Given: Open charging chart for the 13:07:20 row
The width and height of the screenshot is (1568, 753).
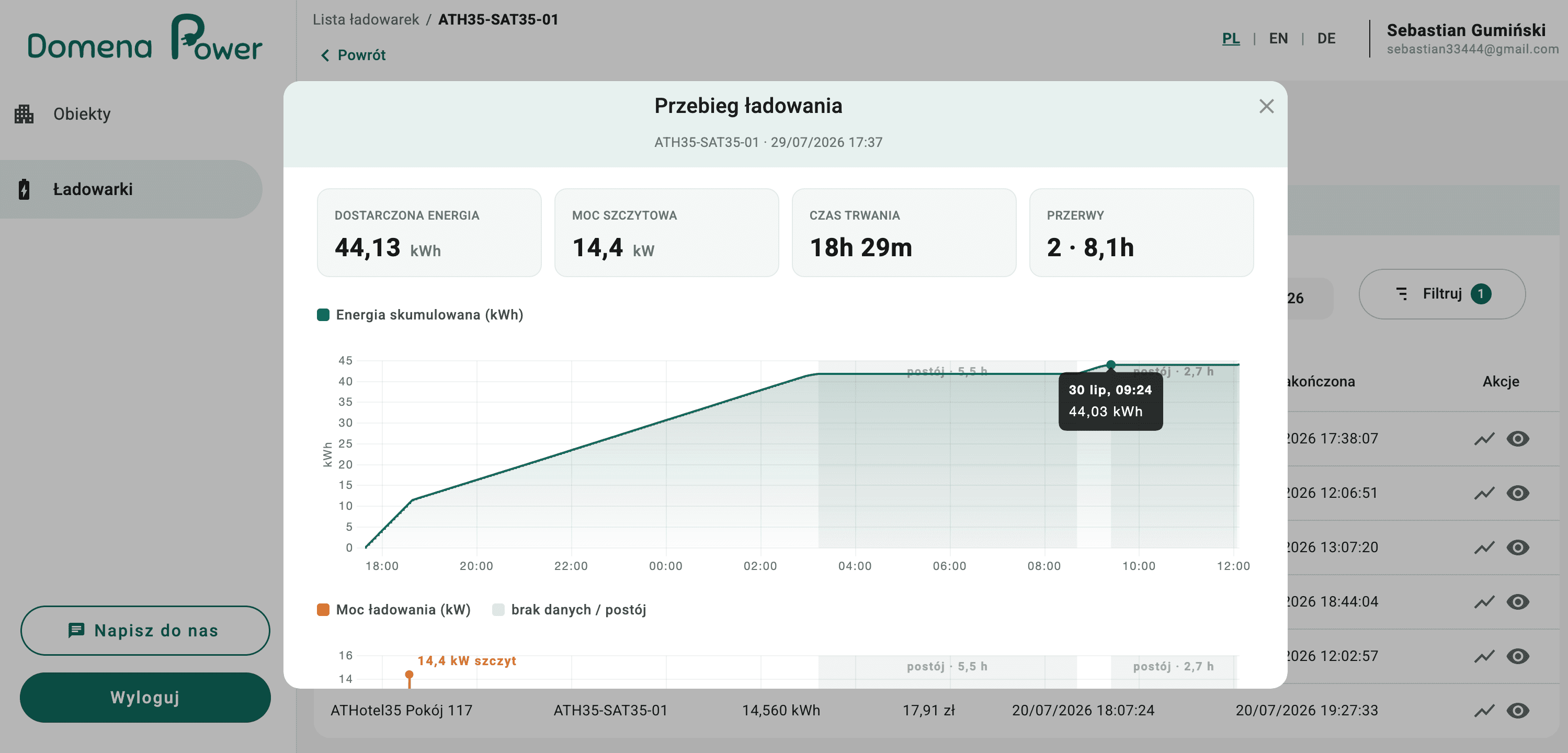Looking at the screenshot, I should pos(1485,547).
